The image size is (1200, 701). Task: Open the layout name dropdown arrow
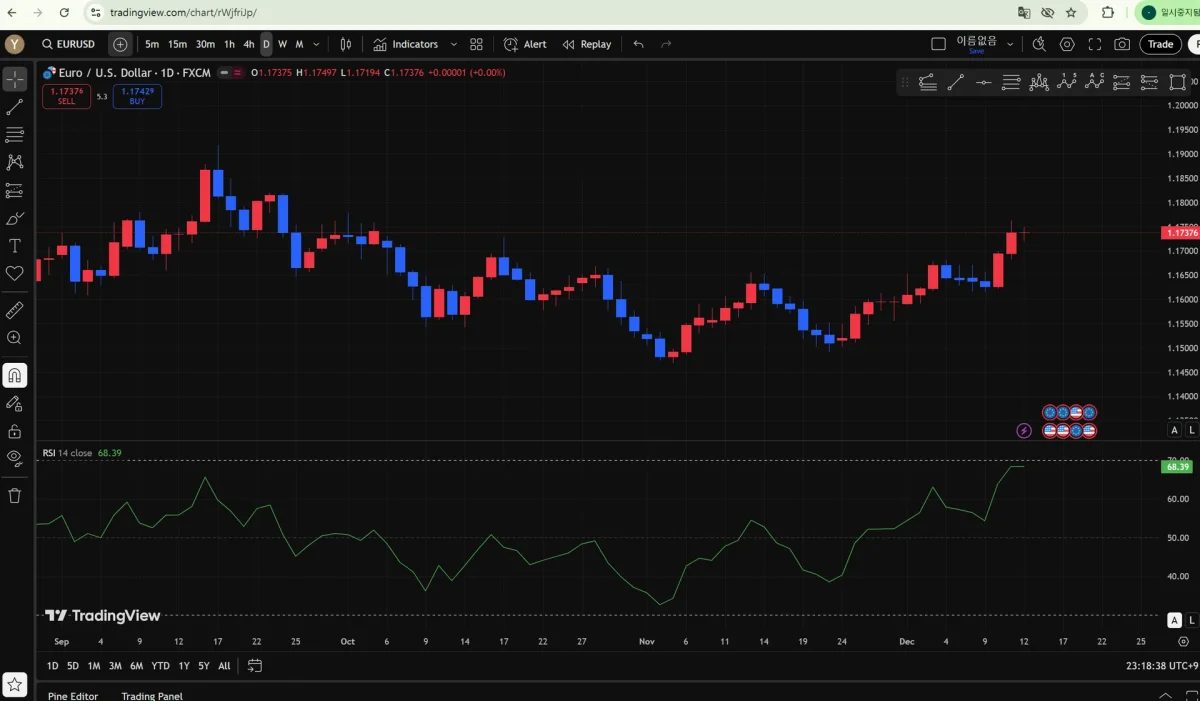coord(1010,44)
